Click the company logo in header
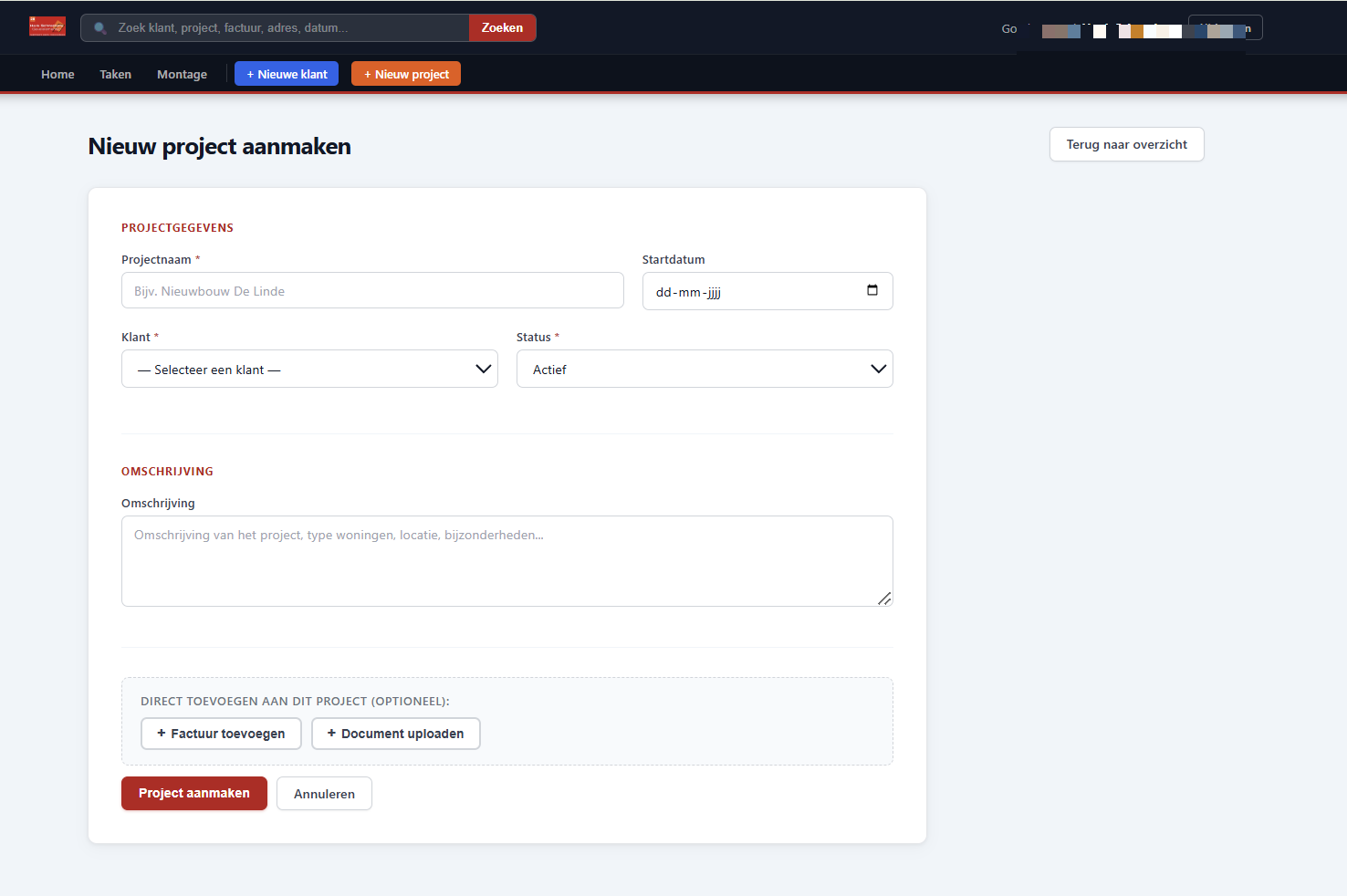This screenshot has height=896, width=1347. (x=47, y=26)
